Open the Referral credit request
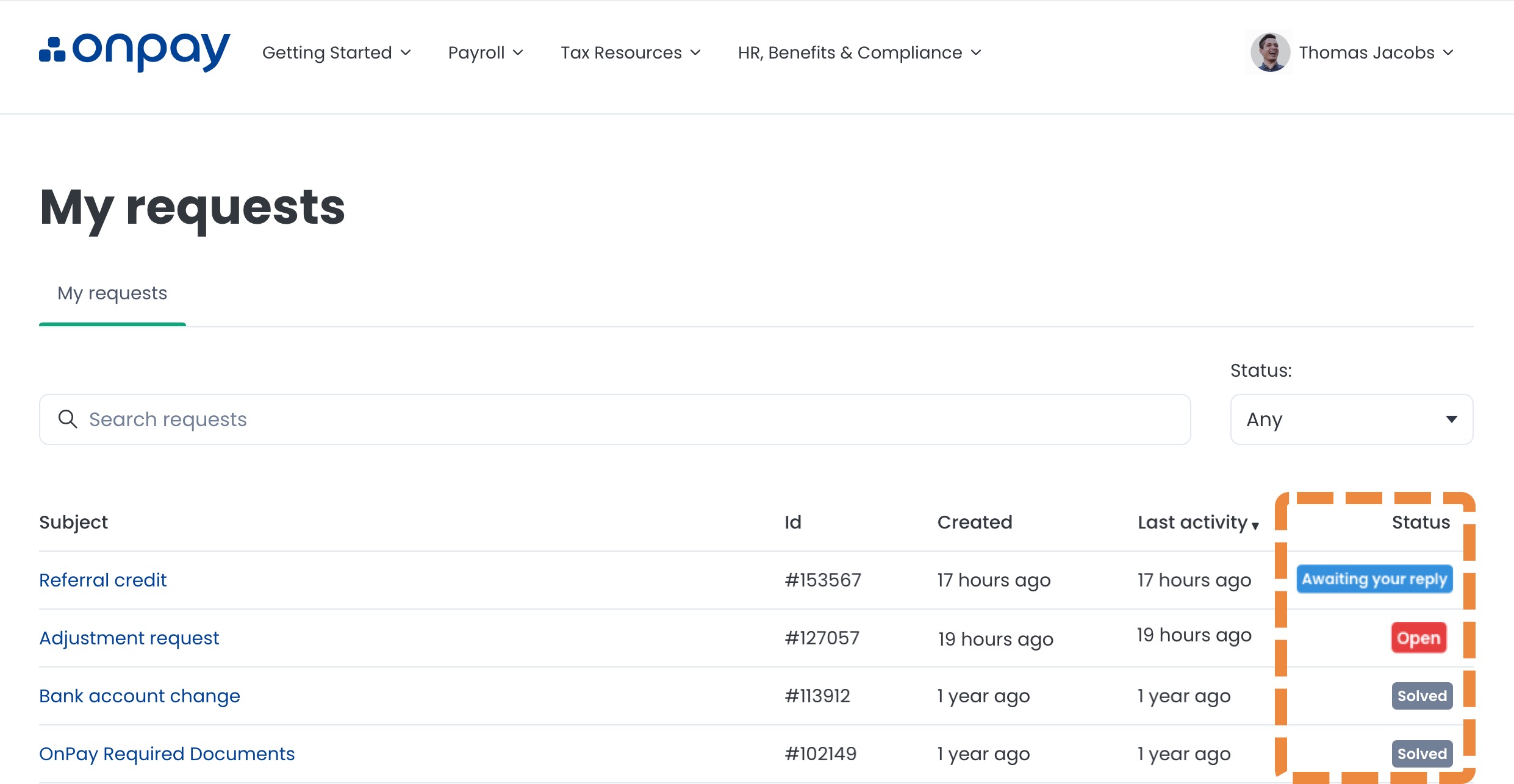1514x784 pixels. pyautogui.click(x=102, y=580)
